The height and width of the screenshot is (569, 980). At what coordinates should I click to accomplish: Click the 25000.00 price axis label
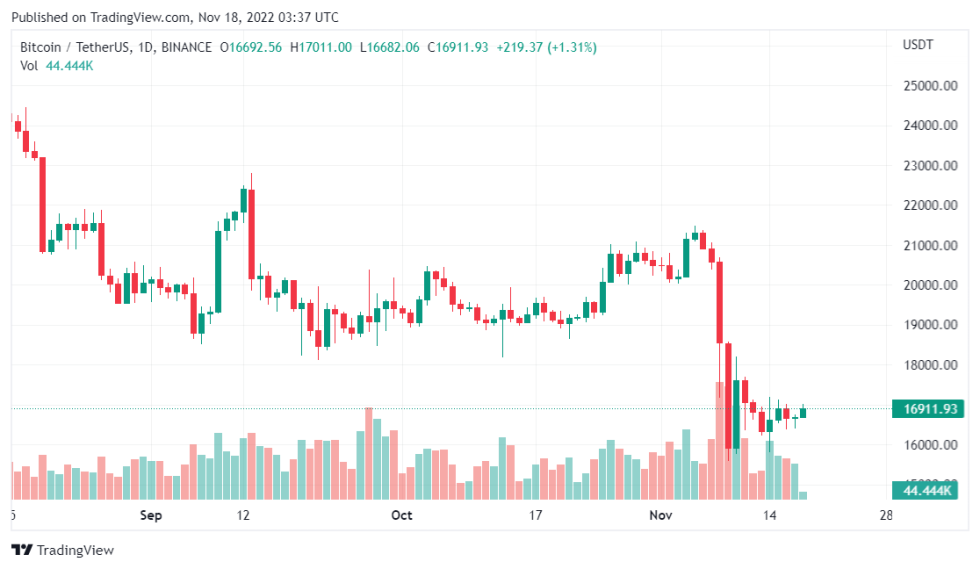click(930, 86)
